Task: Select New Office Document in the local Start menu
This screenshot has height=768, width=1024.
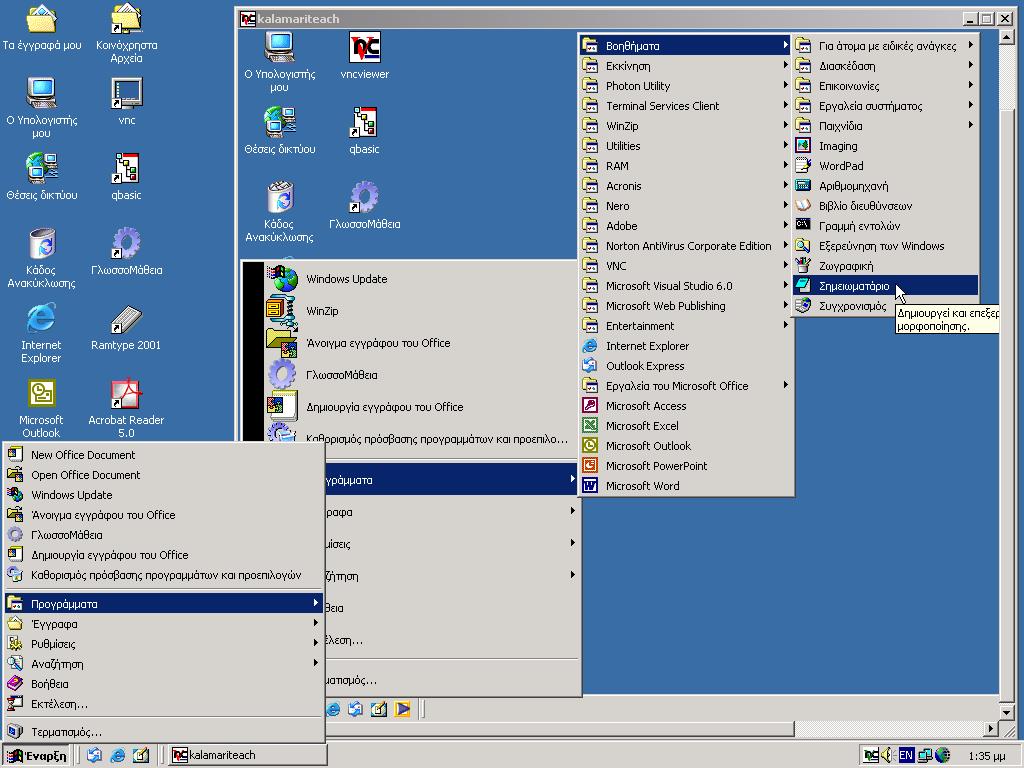Action: (x=164, y=455)
